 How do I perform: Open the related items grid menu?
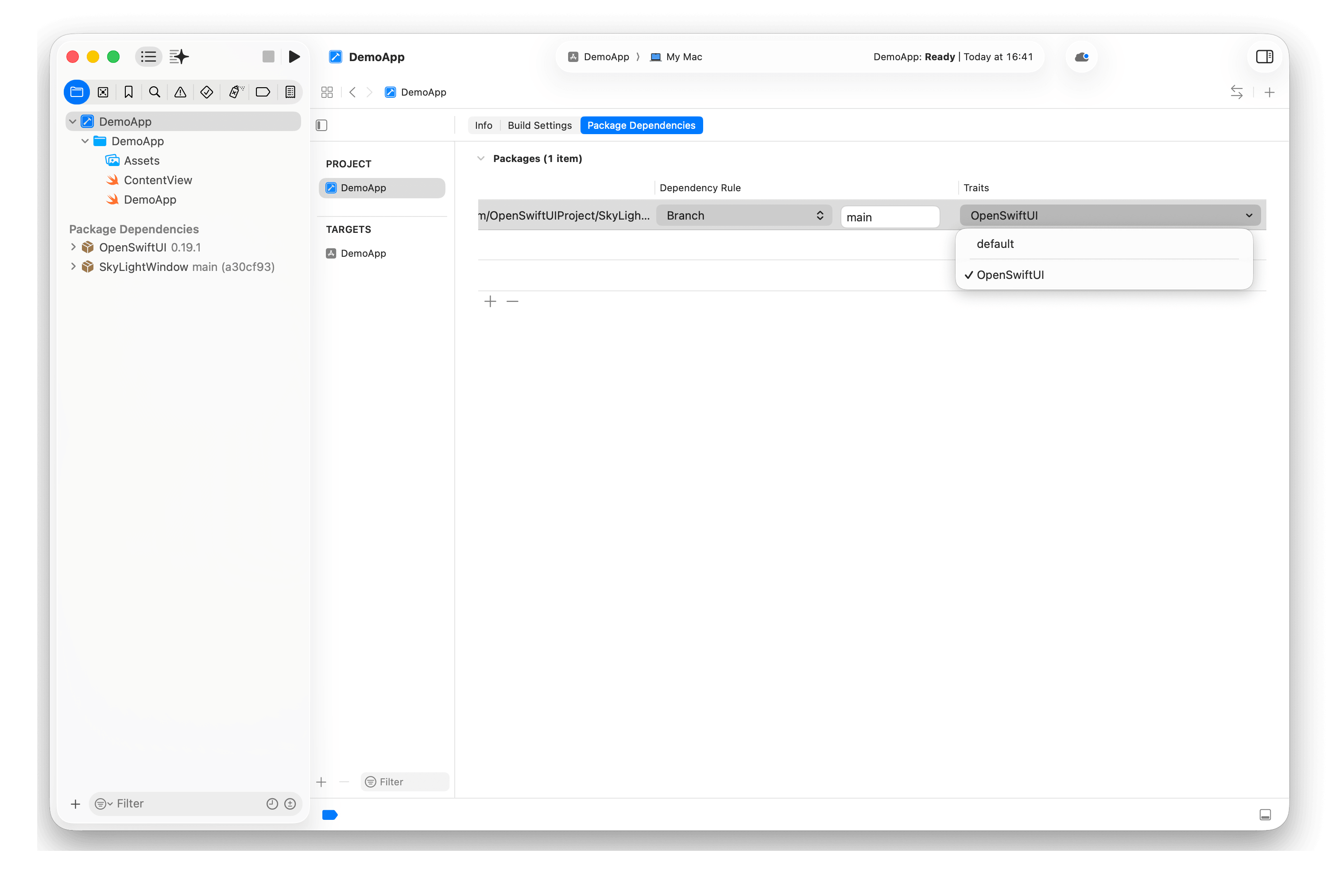327,92
